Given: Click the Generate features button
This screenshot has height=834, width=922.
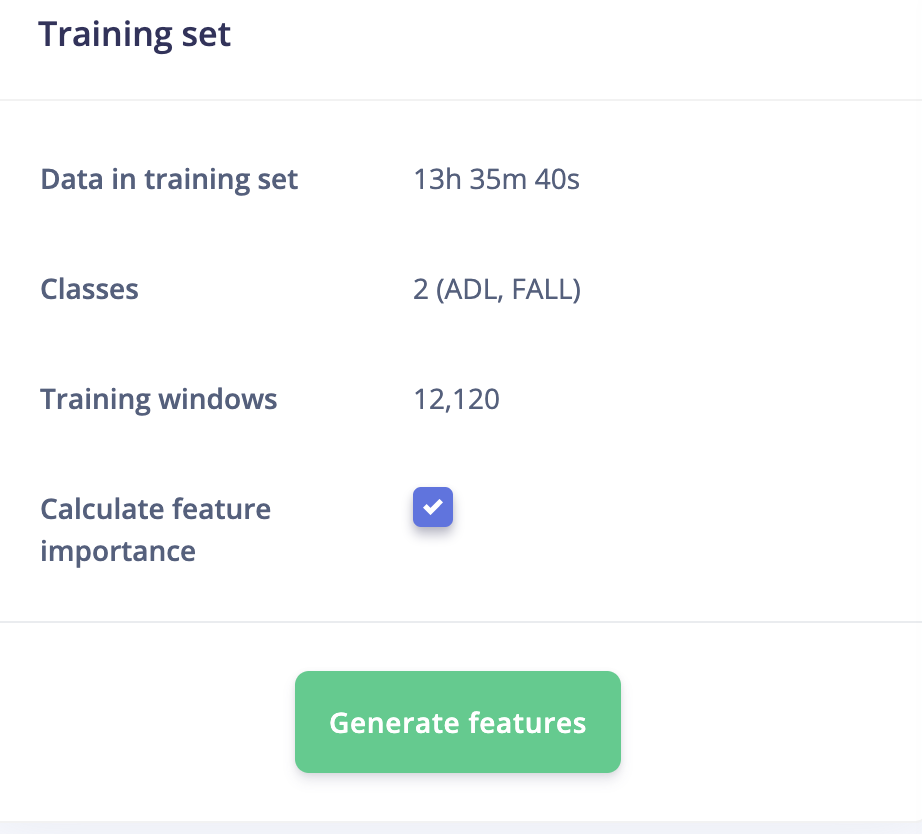Looking at the screenshot, I should pos(457,722).
